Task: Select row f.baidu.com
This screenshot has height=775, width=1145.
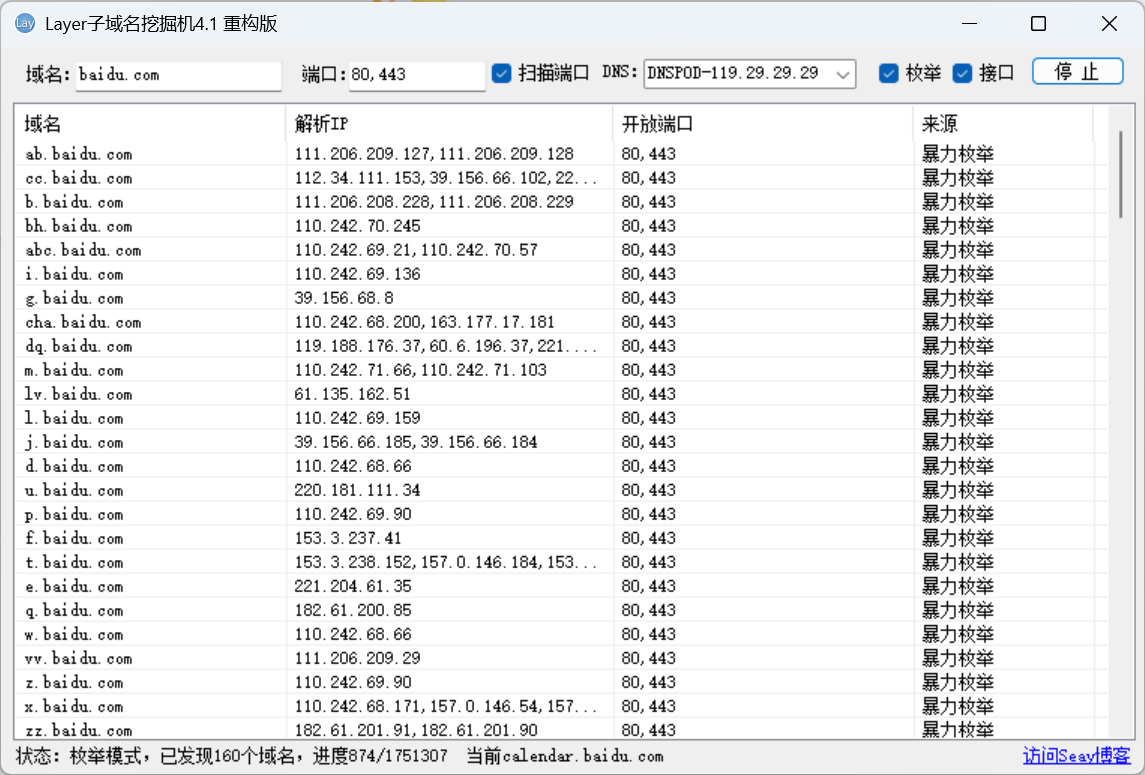Action: 561,538
